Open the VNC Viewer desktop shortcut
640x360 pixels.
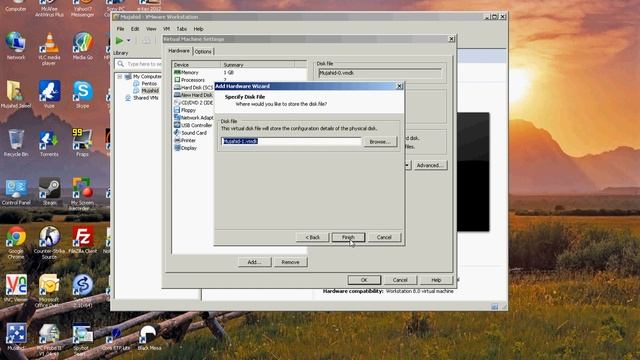pos(16,288)
